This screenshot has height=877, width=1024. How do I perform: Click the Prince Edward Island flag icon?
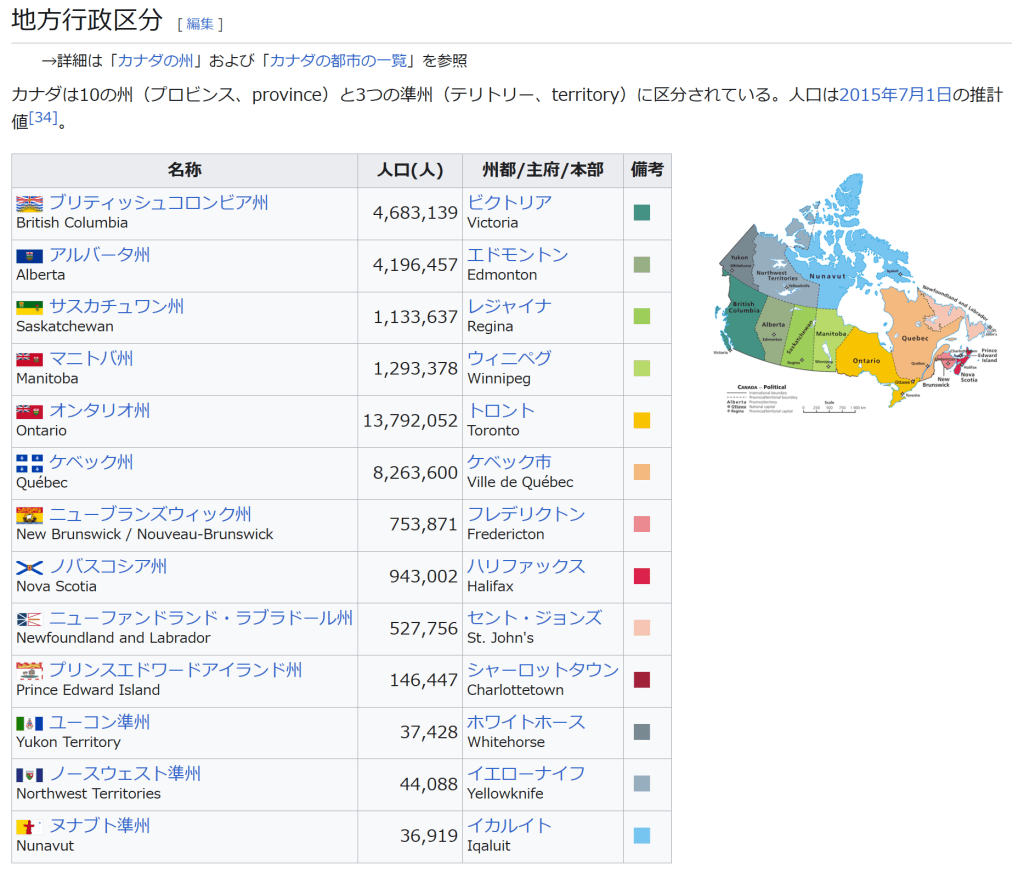pyautogui.click(x=30, y=671)
